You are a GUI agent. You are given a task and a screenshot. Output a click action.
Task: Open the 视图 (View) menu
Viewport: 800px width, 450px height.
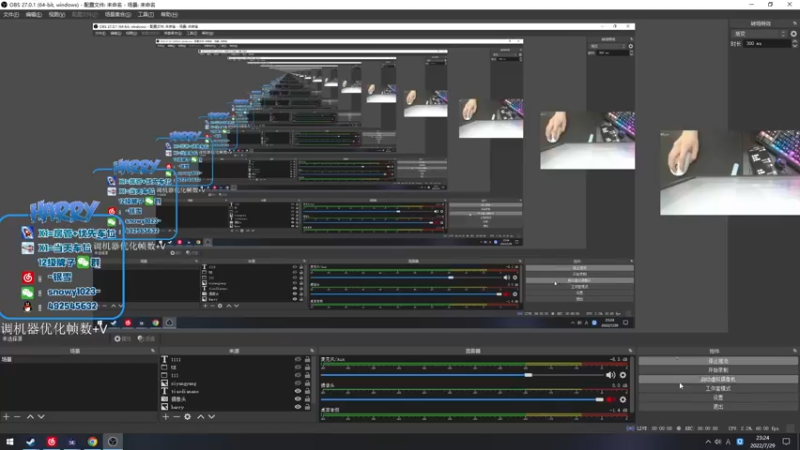pos(57,15)
